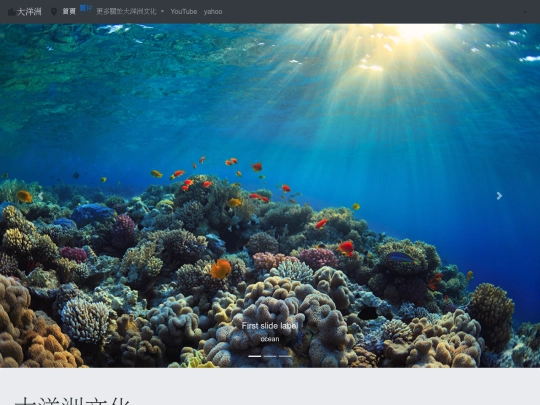Open the YouTube nav link

(x=184, y=12)
